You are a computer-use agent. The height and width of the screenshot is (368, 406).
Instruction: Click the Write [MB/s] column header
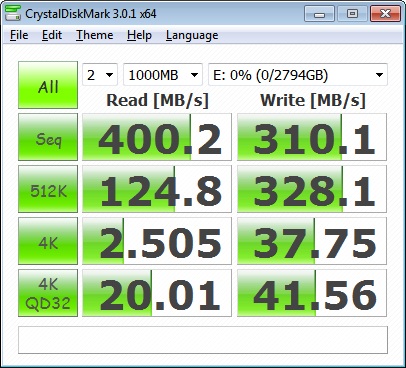coord(313,100)
